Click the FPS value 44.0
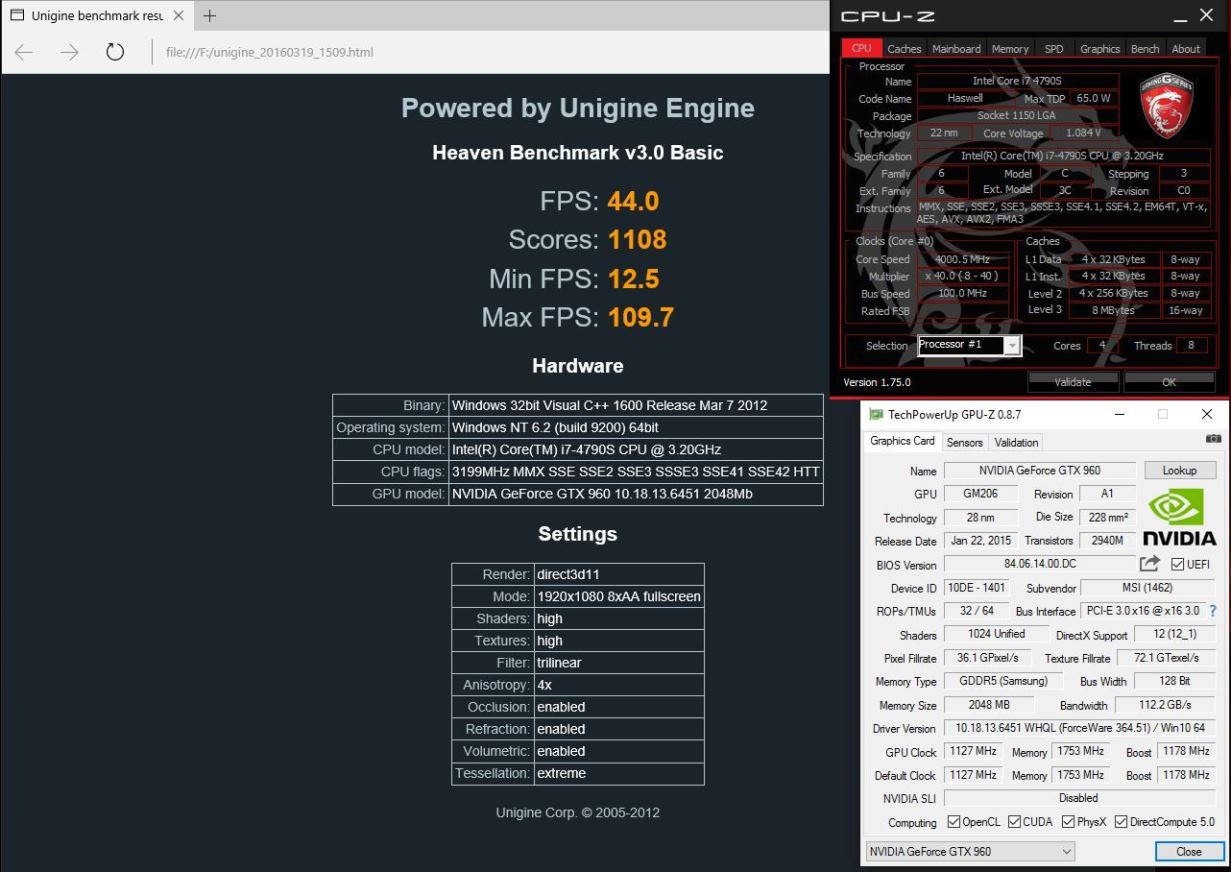 (633, 201)
